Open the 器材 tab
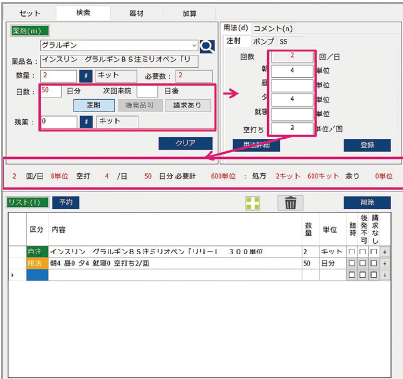The height and width of the screenshot is (379, 403). click(x=136, y=13)
